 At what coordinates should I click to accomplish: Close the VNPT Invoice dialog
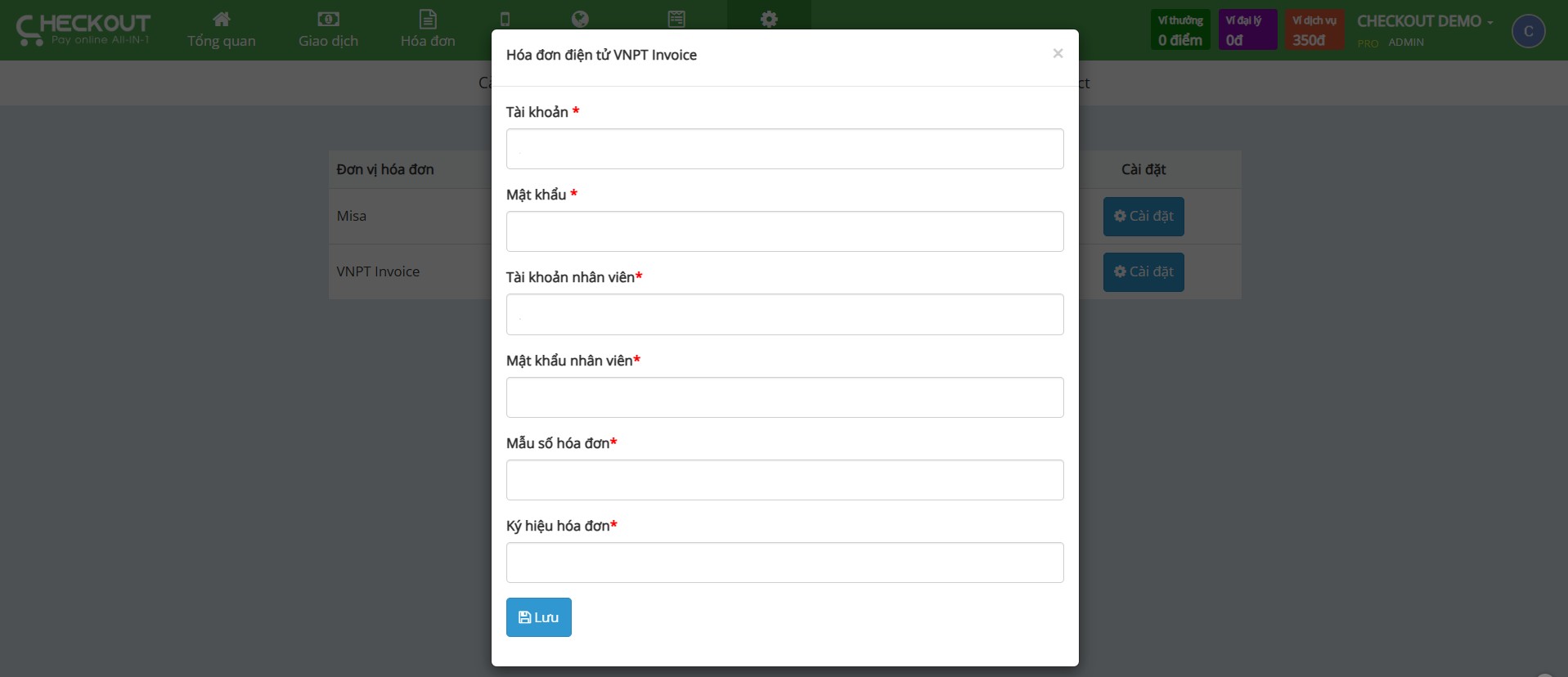click(x=1058, y=53)
